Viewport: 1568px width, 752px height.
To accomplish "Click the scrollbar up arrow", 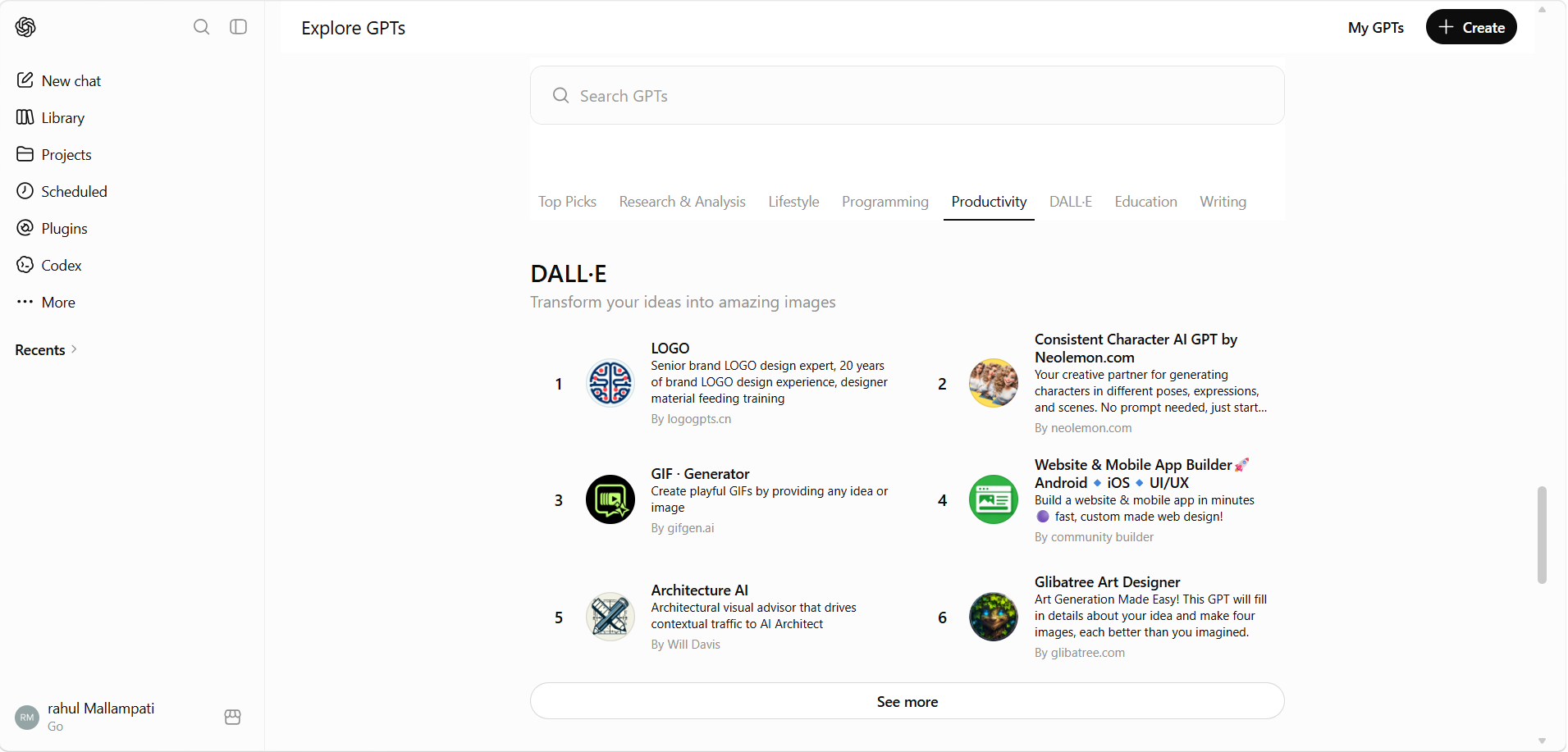I will (1542, 10).
